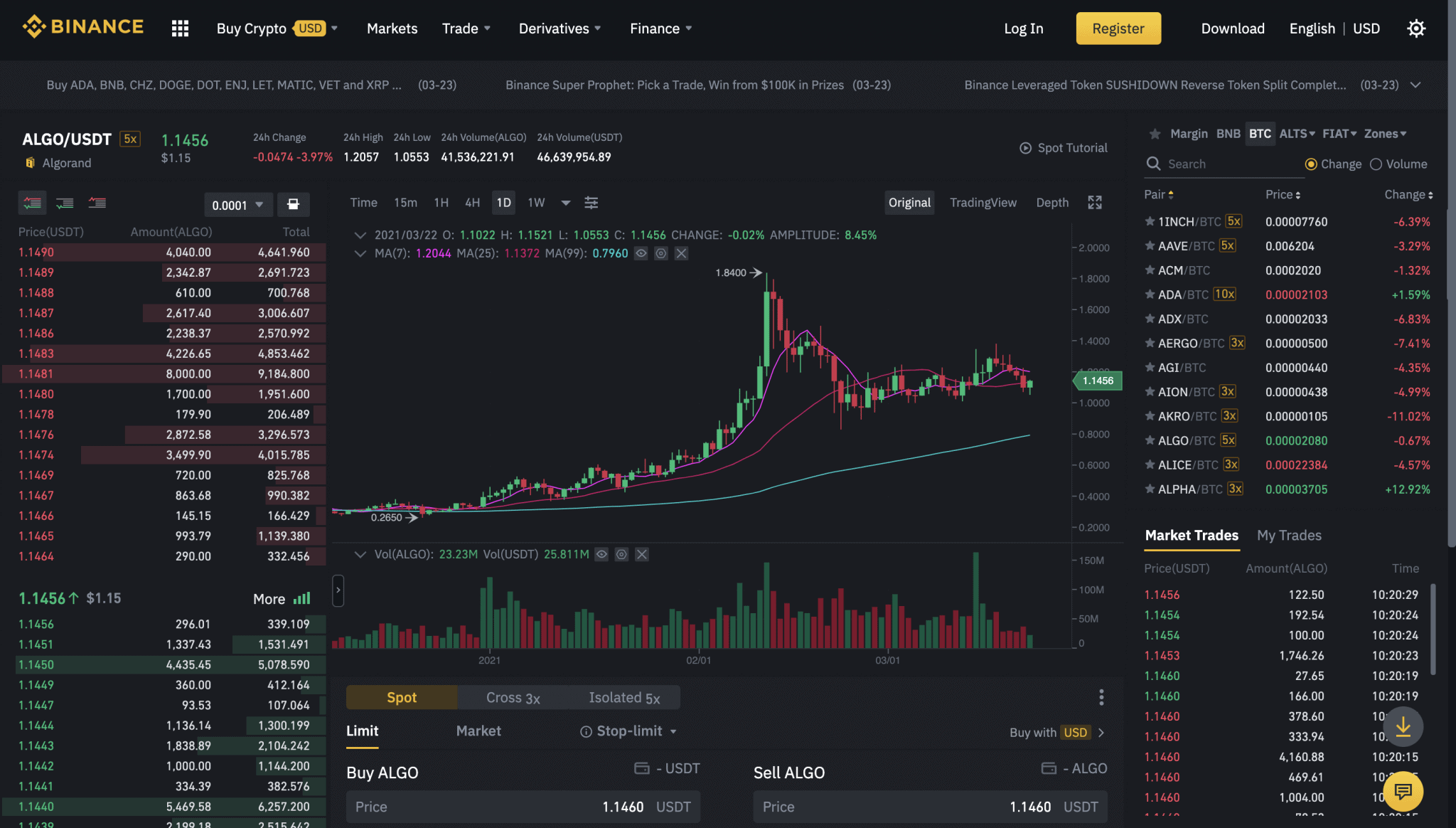Expand more chart intervals dropdown arrow
This screenshot has width=1456, height=828.
tap(566, 203)
